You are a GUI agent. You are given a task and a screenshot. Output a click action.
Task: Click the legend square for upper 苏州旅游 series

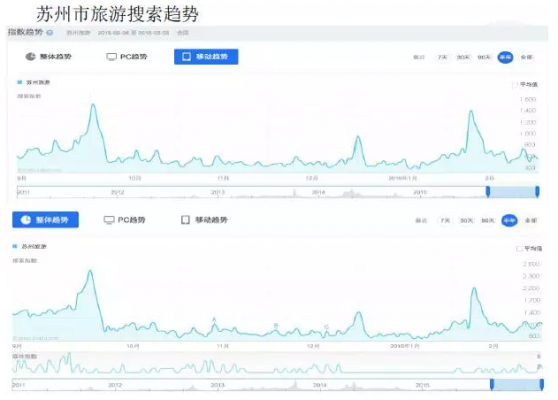pos(20,82)
